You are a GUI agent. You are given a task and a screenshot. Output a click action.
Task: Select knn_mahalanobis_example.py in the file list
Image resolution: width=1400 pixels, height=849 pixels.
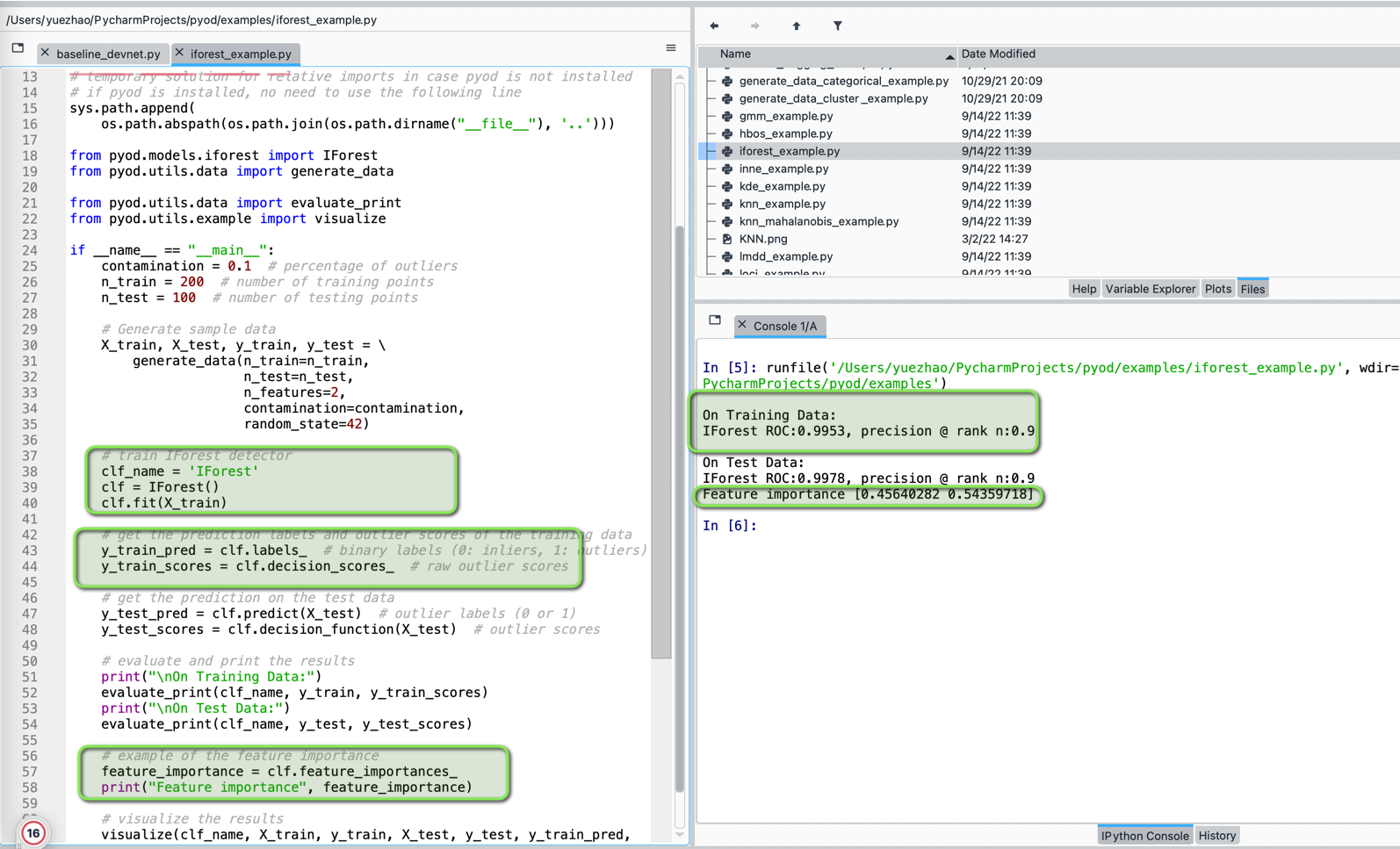click(819, 221)
